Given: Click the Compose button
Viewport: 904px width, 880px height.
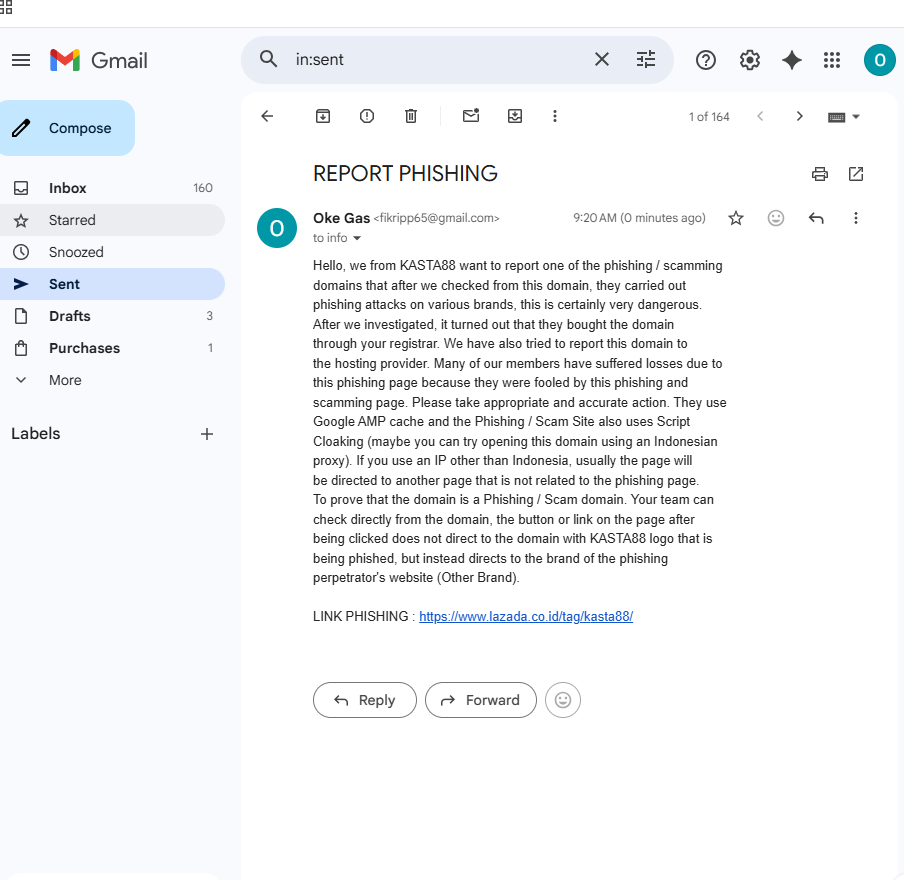Looking at the screenshot, I should tap(67, 128).
